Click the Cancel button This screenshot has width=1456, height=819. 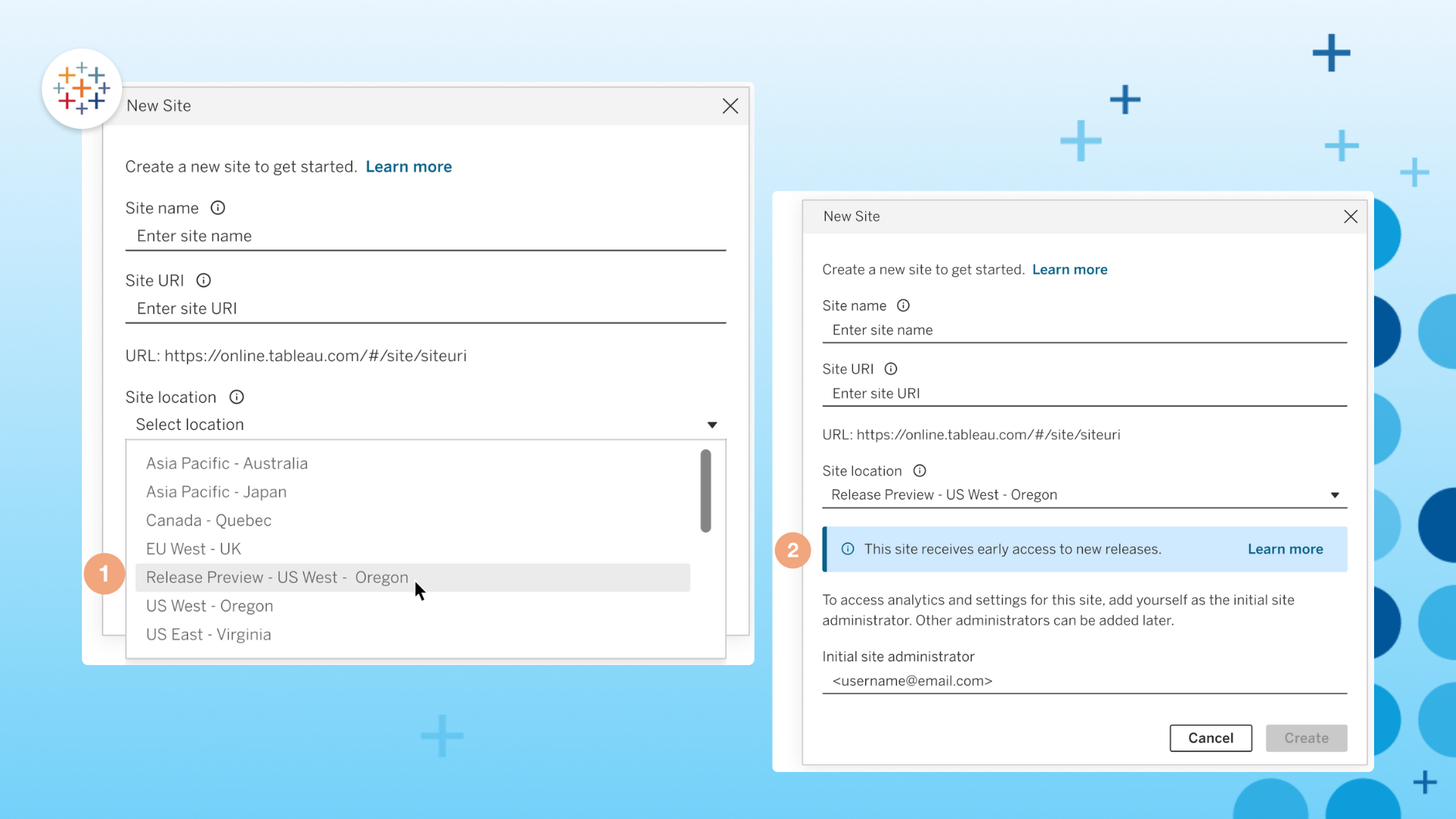click(x=1210, y=738)
